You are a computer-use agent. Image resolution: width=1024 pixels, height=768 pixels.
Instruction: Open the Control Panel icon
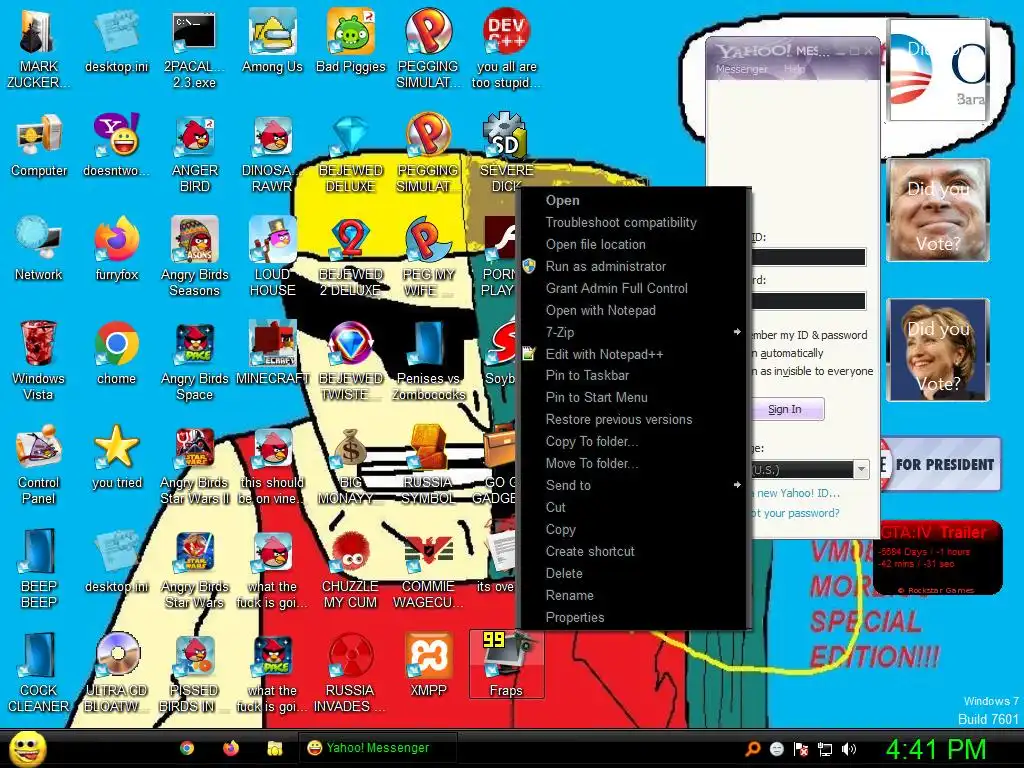coord(39,465)
